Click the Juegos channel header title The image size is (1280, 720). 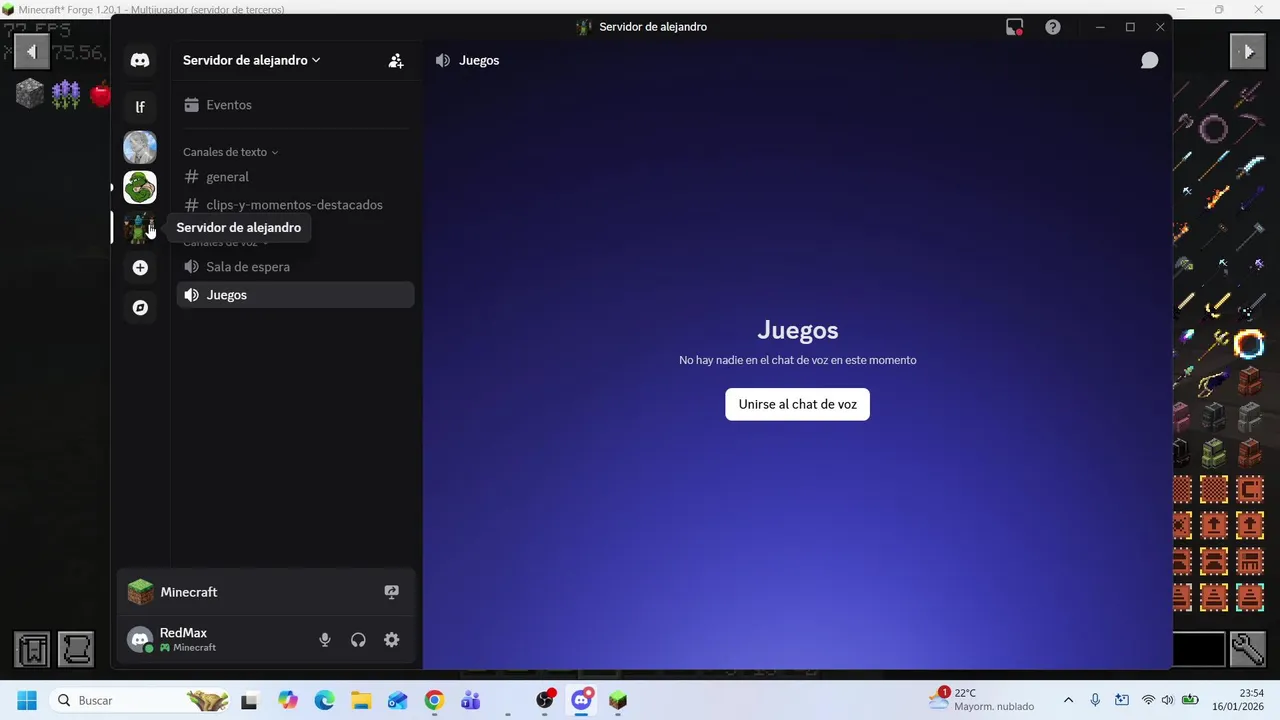click(479, 60)
